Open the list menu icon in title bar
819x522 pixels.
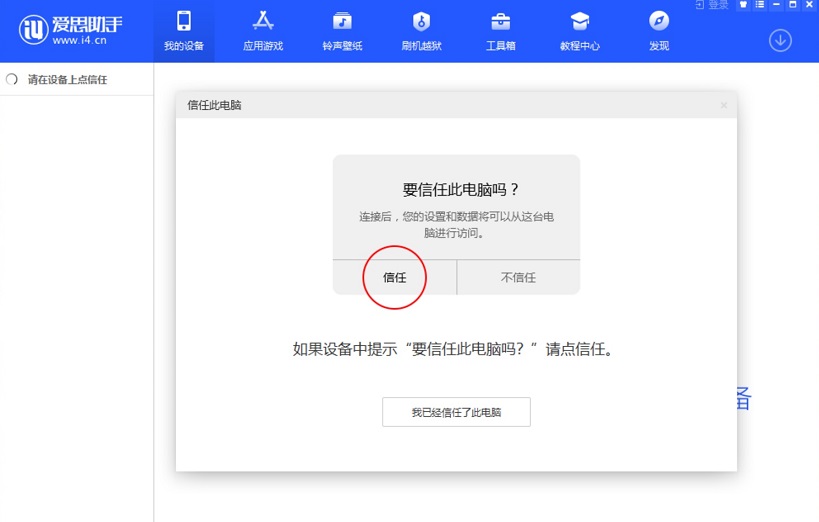click(760, 6)
